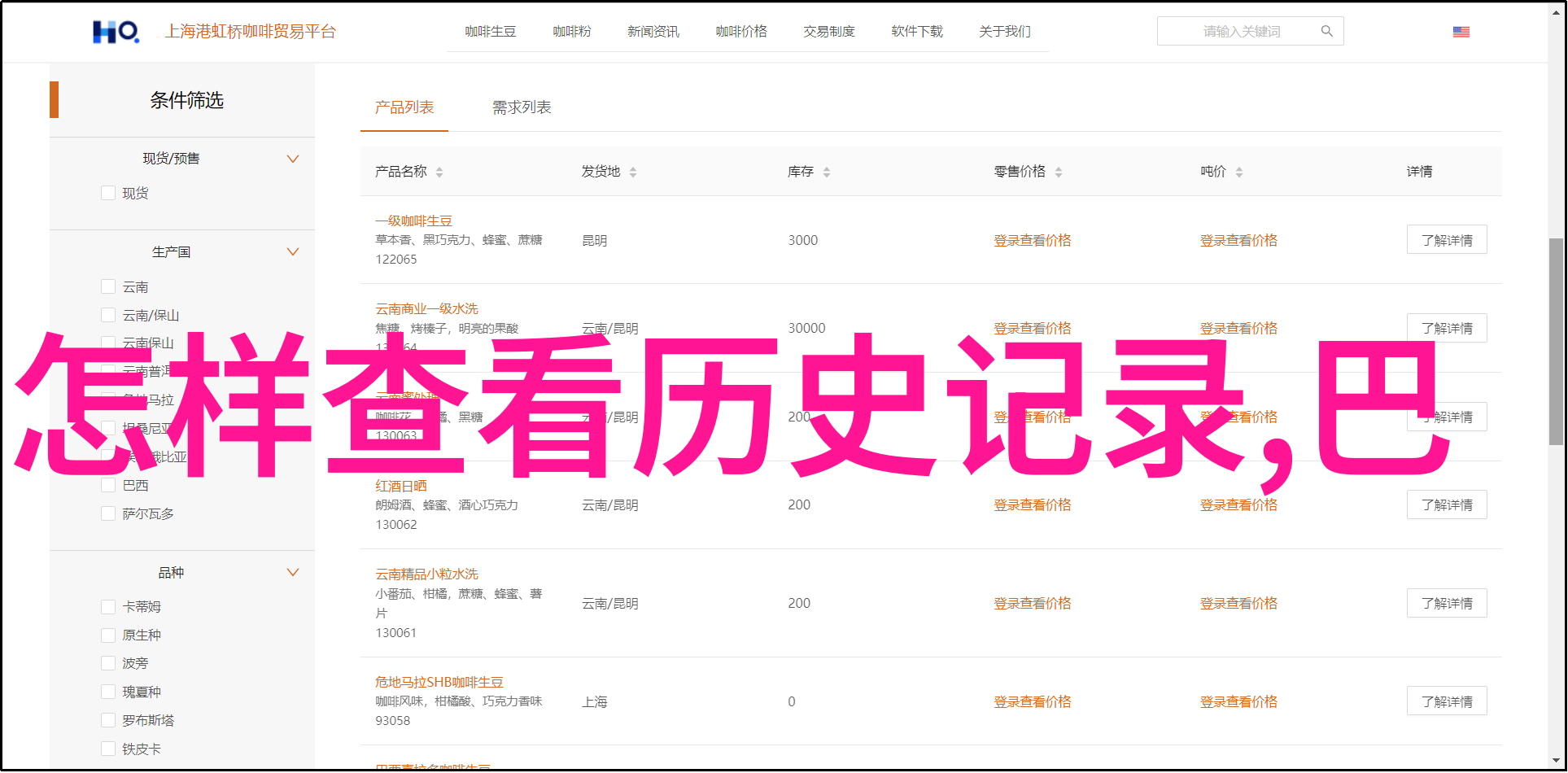Check the 铁皮卡 checkbox

click(107, 749)
